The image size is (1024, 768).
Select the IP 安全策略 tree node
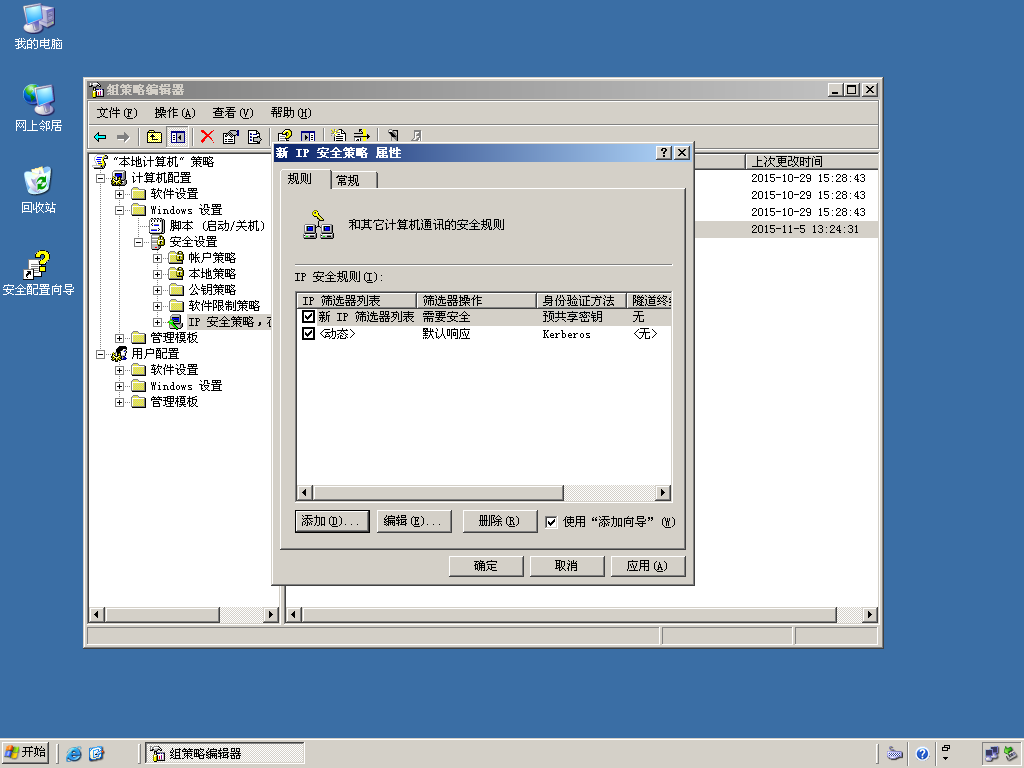229,322
